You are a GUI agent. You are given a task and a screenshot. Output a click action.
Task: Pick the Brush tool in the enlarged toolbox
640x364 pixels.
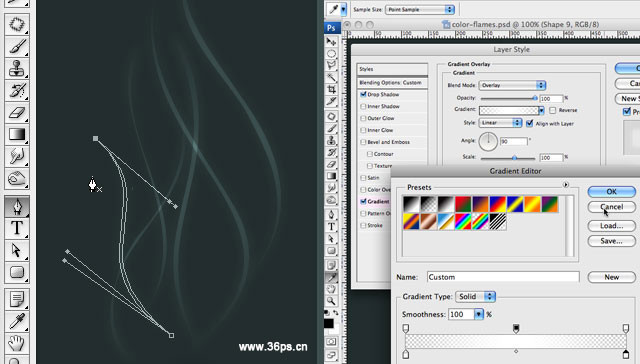coord(17,47)
